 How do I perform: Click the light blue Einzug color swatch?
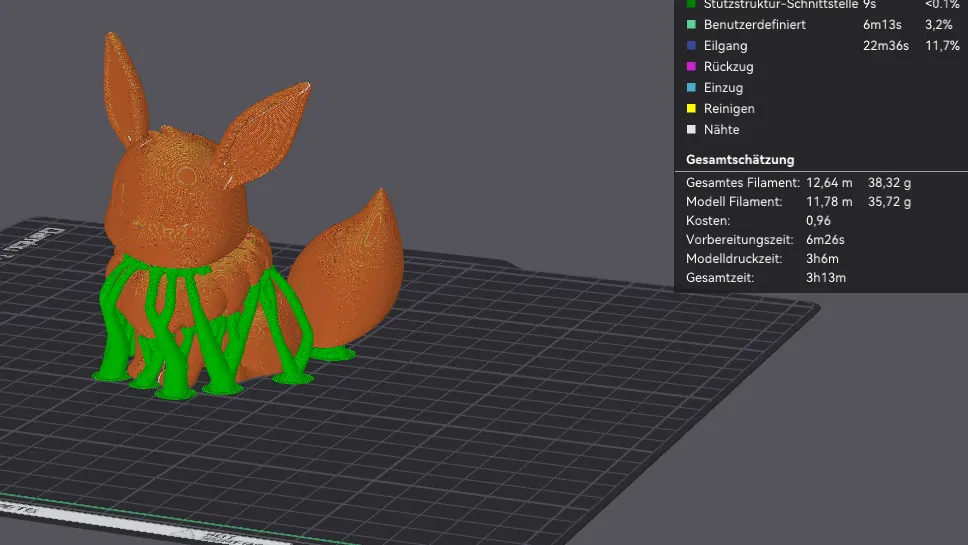(x=691, y=88)
